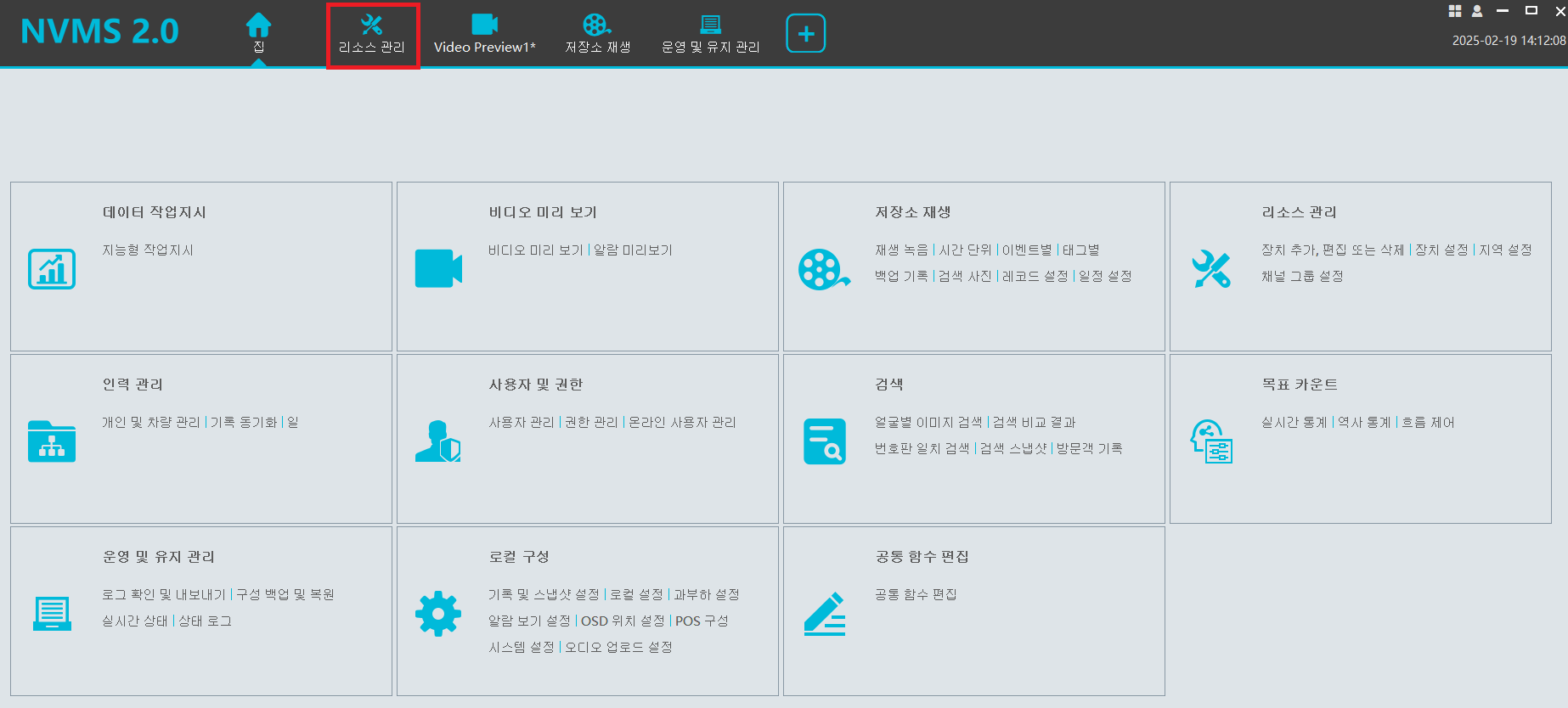The height and width of the screenshot is (708, 1568).
Task: Add a new tab with plus button
Action: tap(805, 34)
